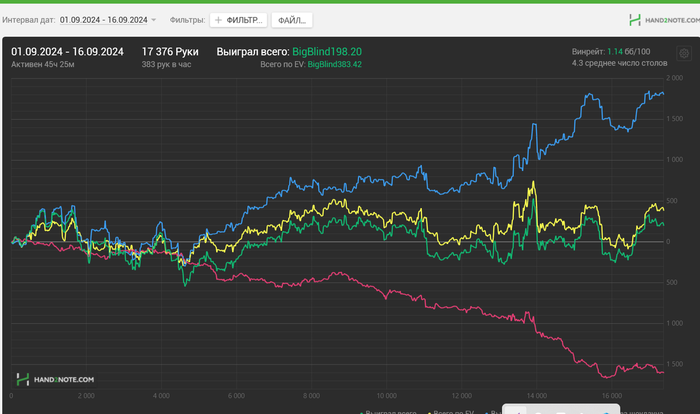Click the 2 000 y-axis label
700x414 pixels.
[675, 78]
